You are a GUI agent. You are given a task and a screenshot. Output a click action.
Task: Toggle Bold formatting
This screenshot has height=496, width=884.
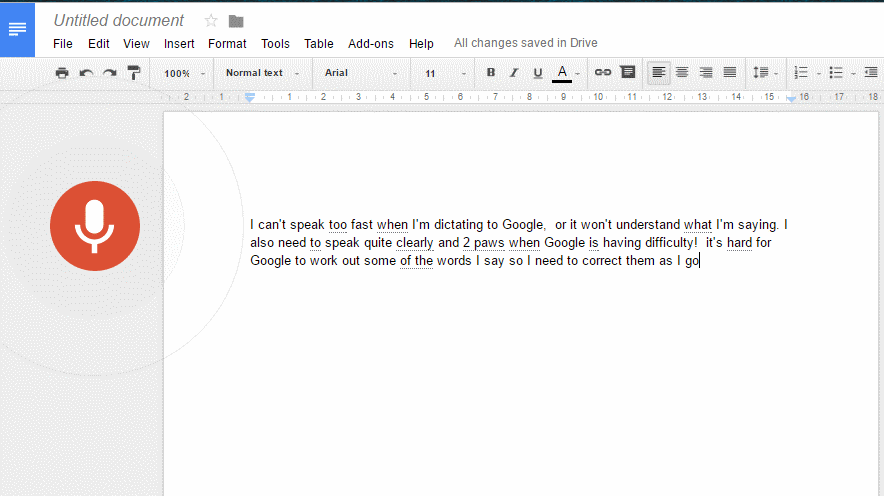tap(490, 72)
